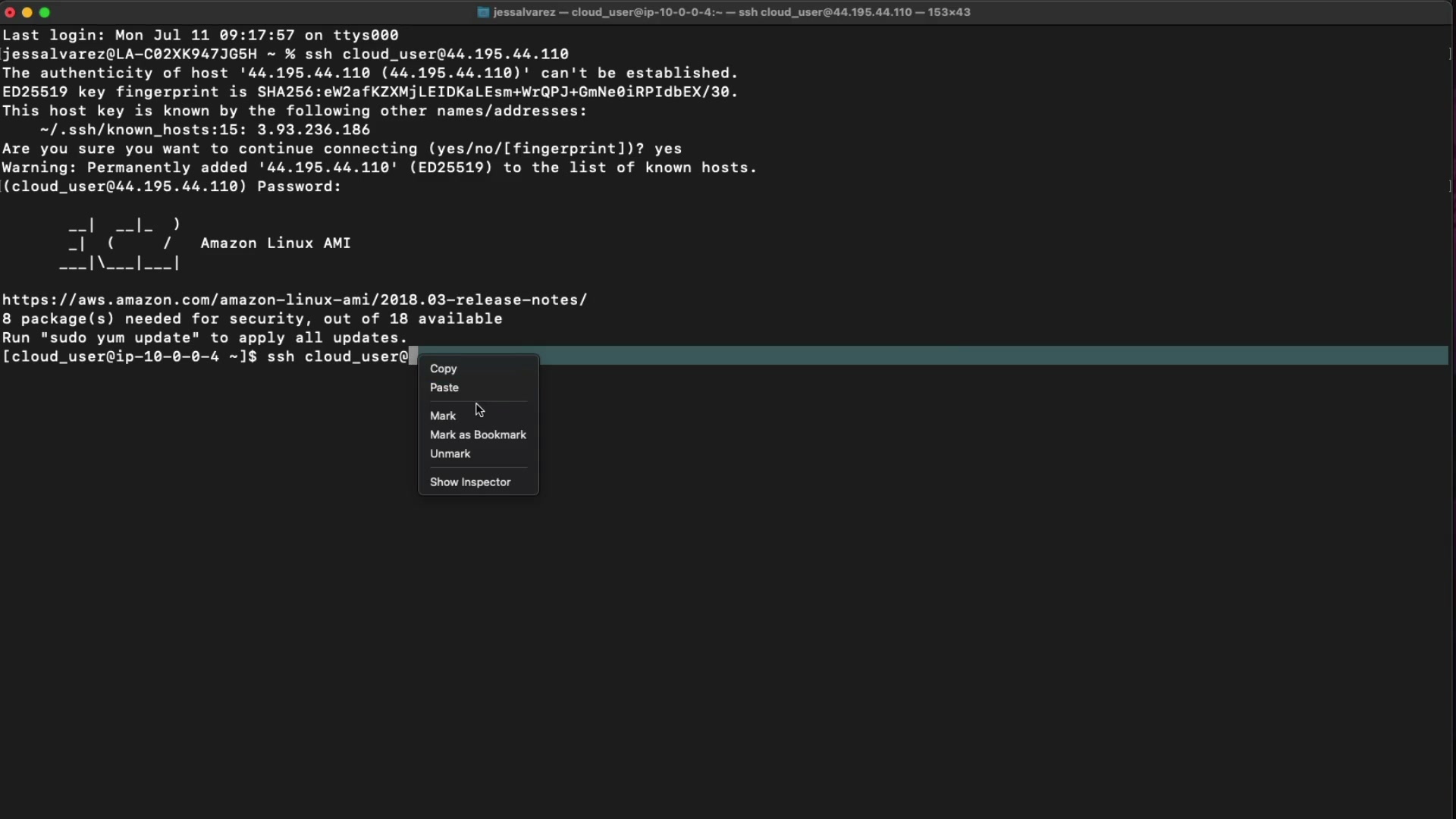Click the 3.93.236.186 known_hosts address
Image resolution: width=1456 pixels, height=819 pixels.
point(313,130)
